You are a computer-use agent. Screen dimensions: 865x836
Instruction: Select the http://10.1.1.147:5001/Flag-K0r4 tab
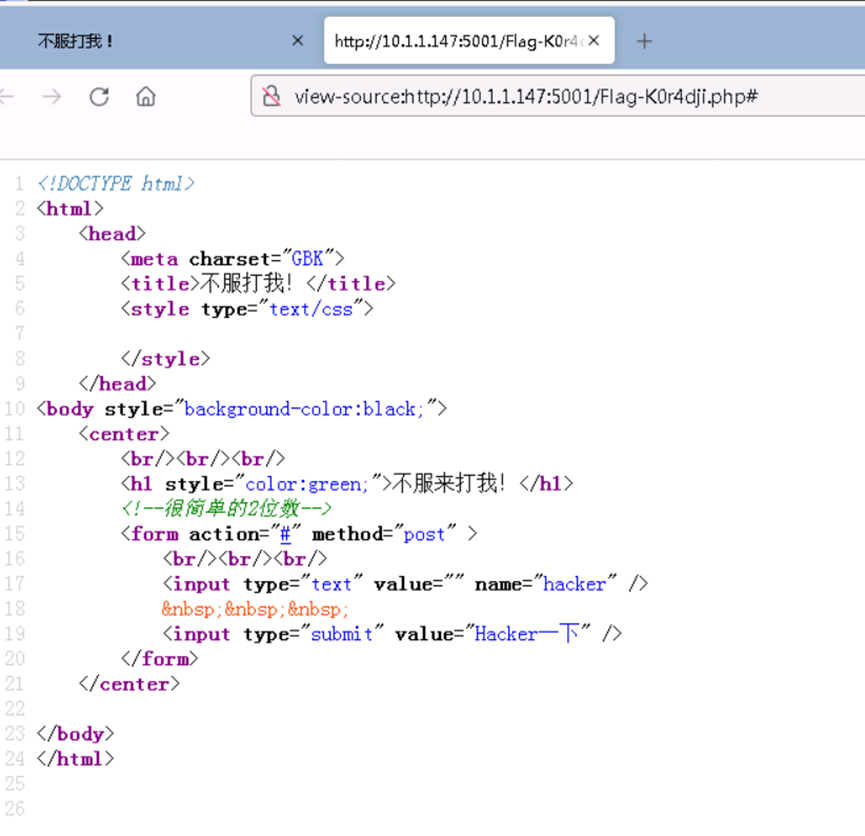point(469,40)
